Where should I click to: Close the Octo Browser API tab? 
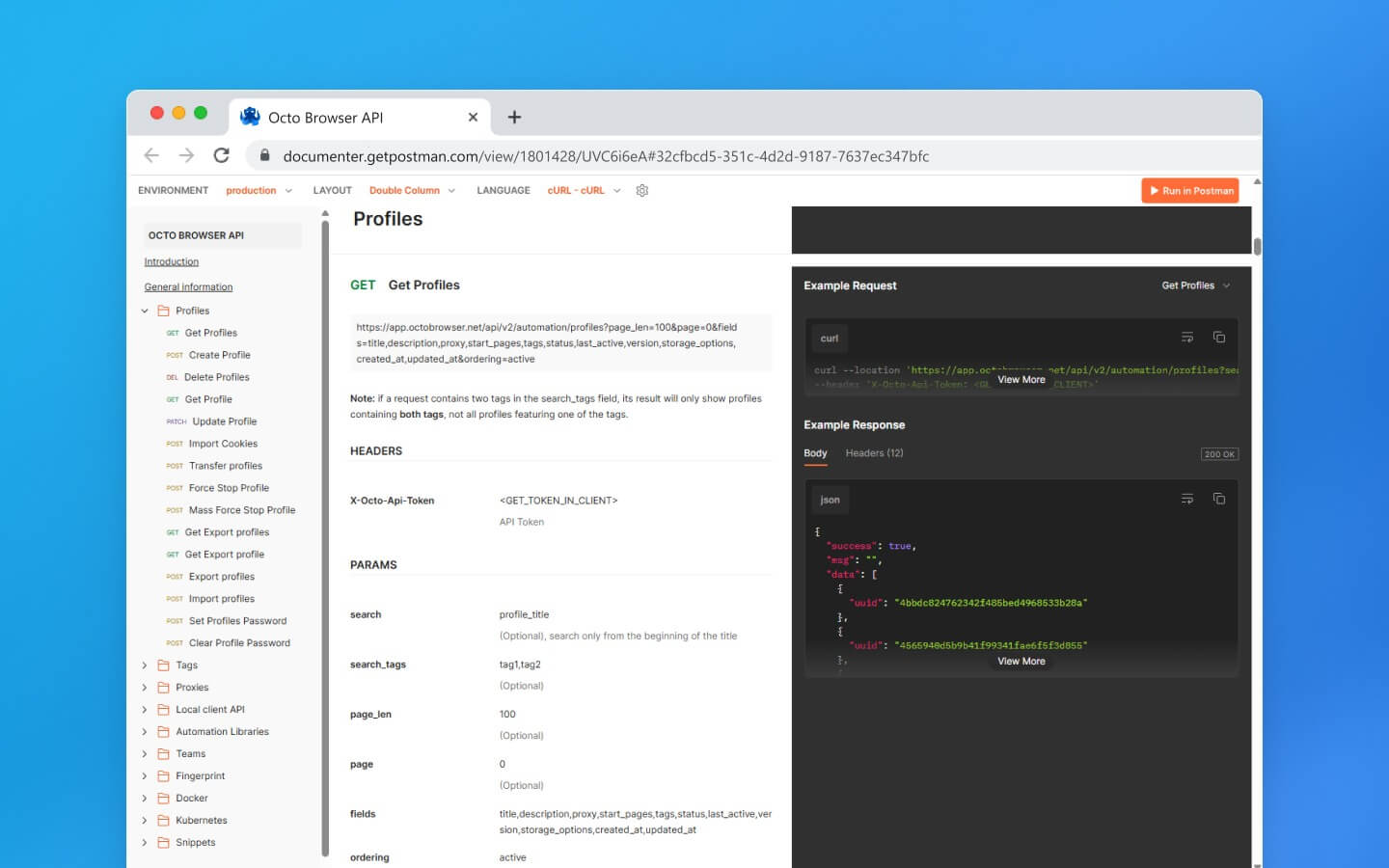(473, 118)
